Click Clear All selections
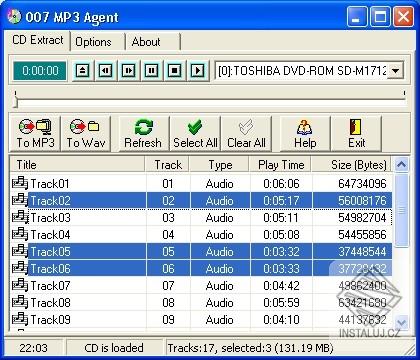The height and width of the screenshot is (360, 420). 246,133
